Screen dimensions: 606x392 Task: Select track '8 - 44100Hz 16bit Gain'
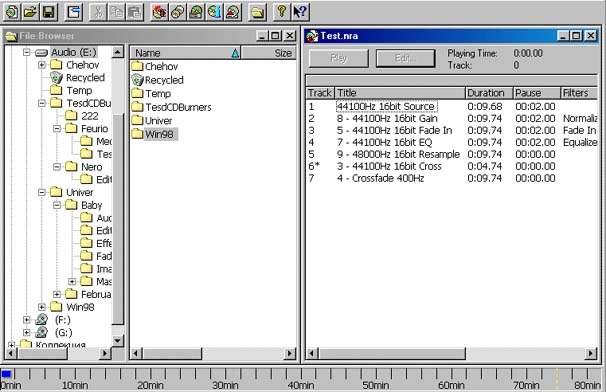387,118
